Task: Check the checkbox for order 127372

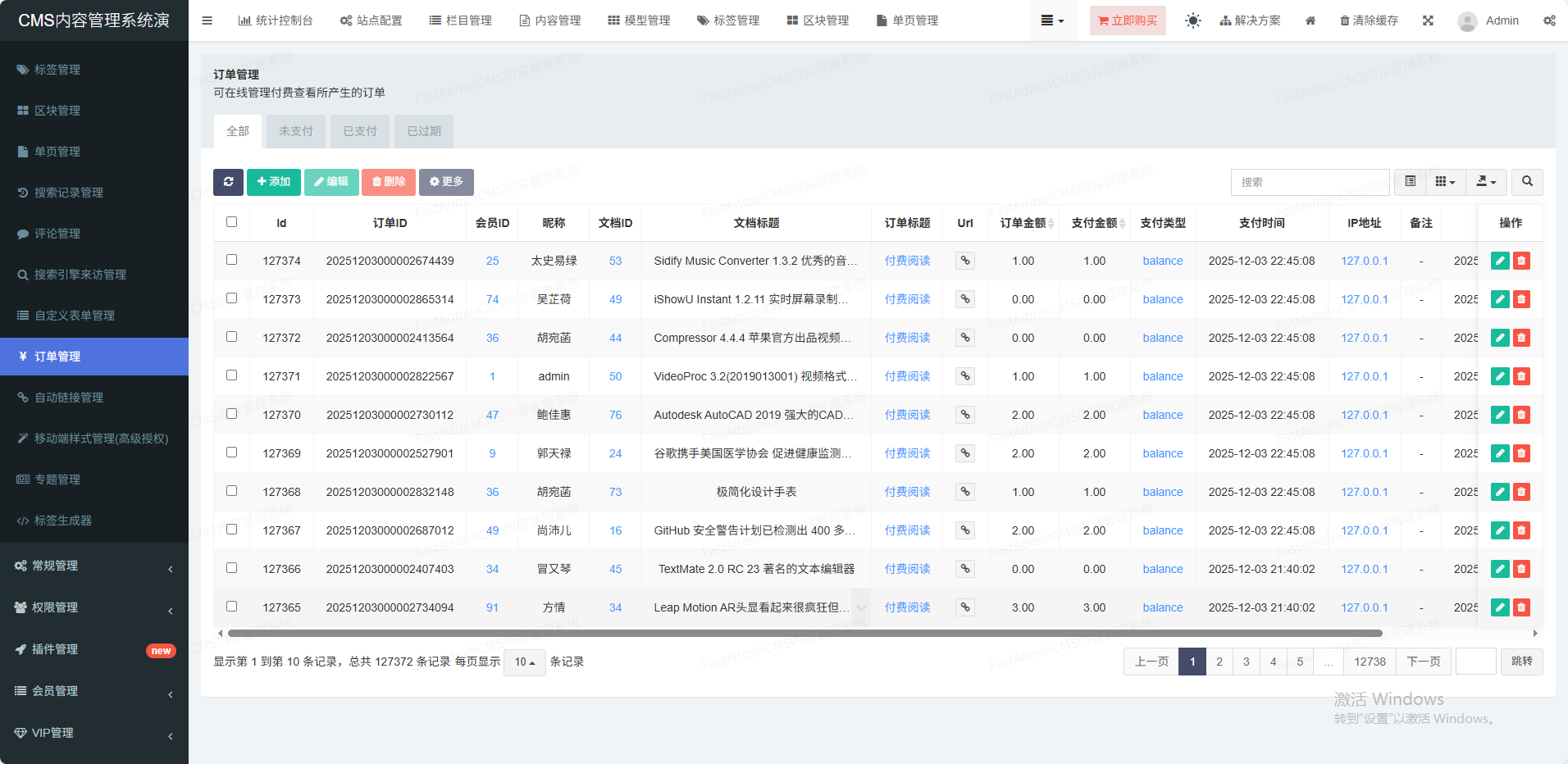Action: (x=231, y=337)
